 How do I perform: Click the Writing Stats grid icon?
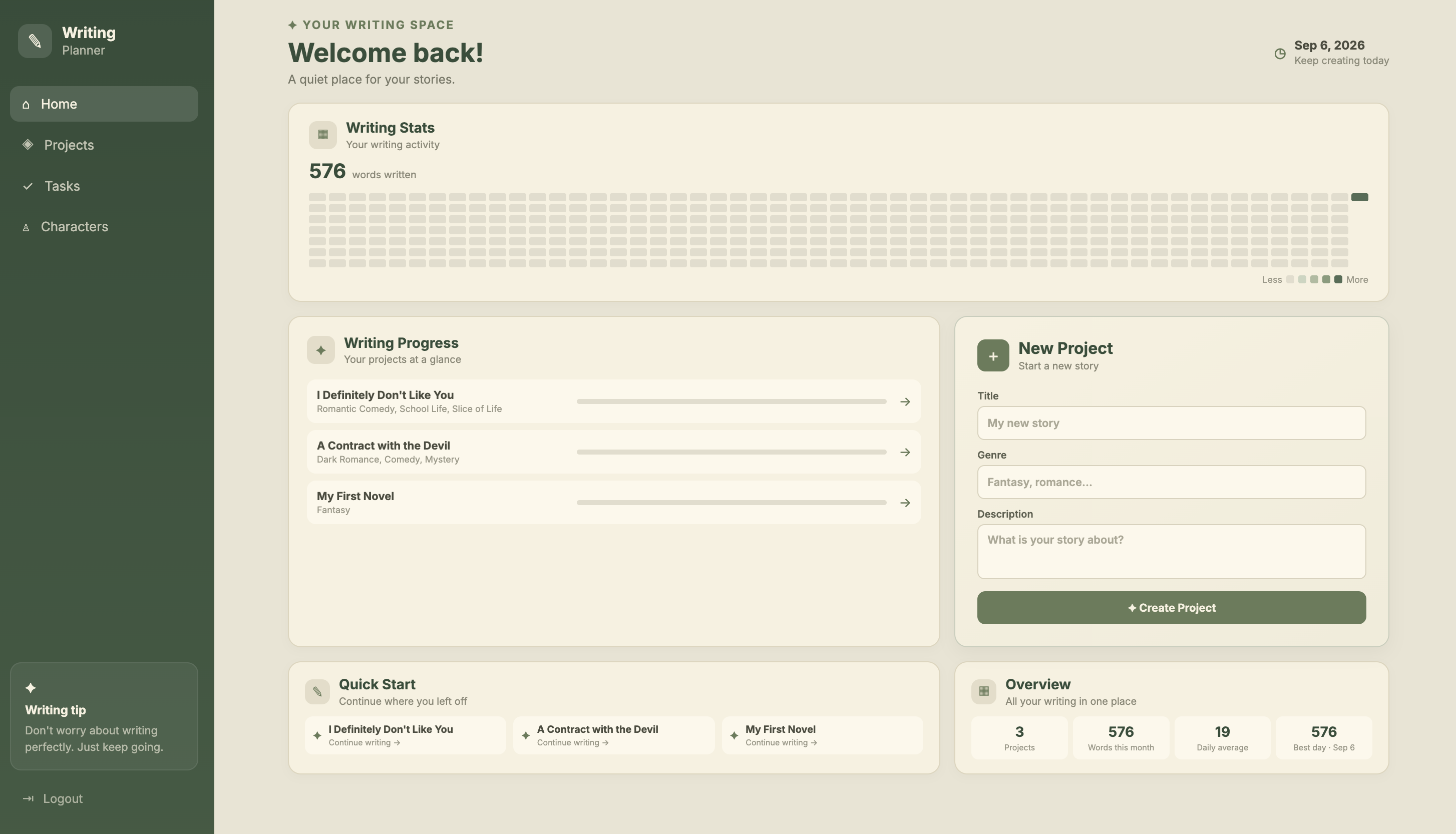coord(322,135)
